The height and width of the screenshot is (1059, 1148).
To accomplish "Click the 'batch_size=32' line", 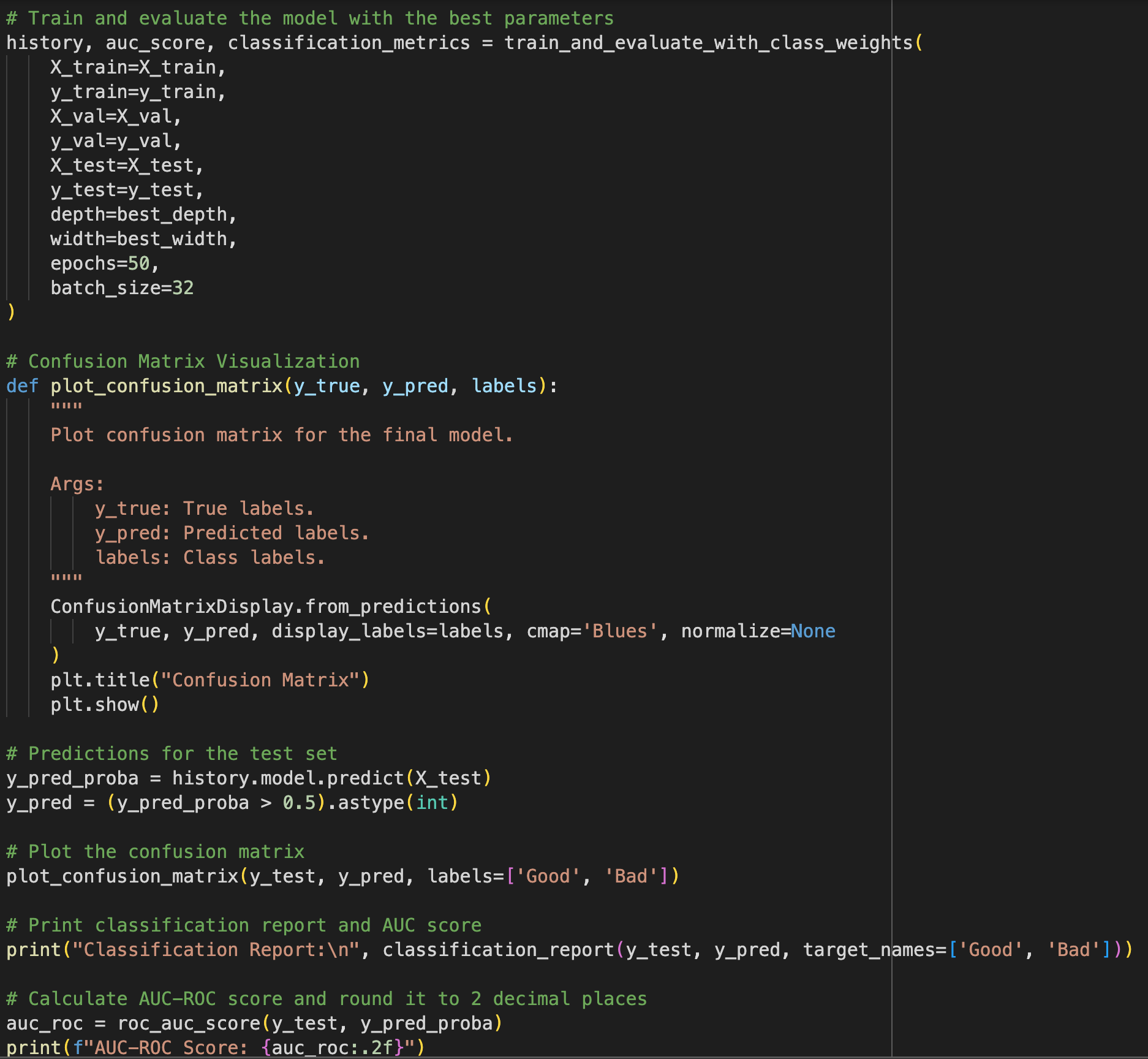I will click(122, 288).
